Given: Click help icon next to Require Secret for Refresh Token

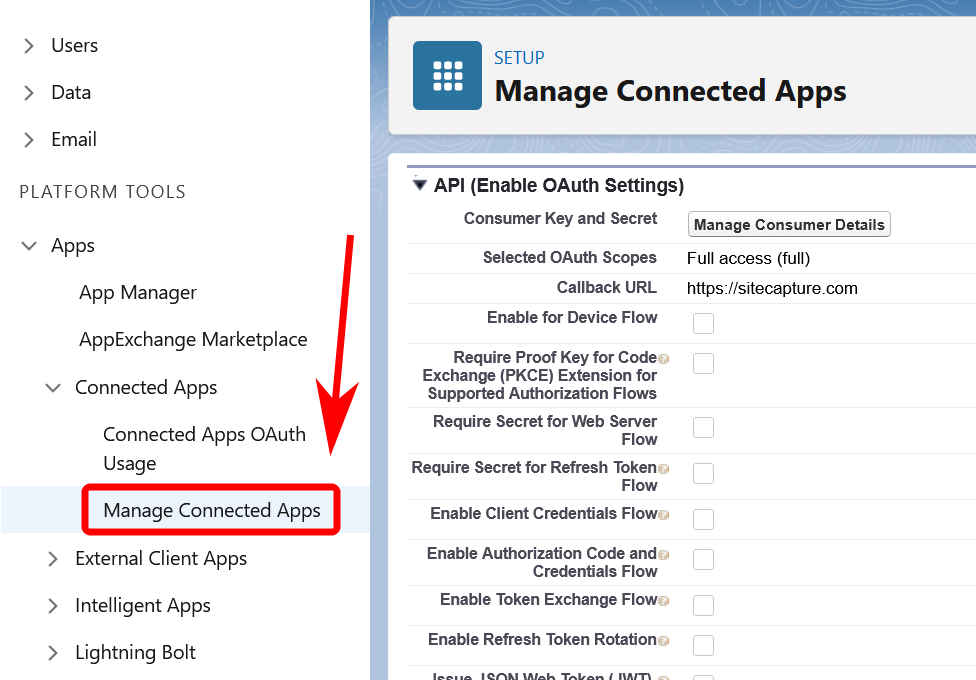Looking at the screenshot, I should (663, 469).
